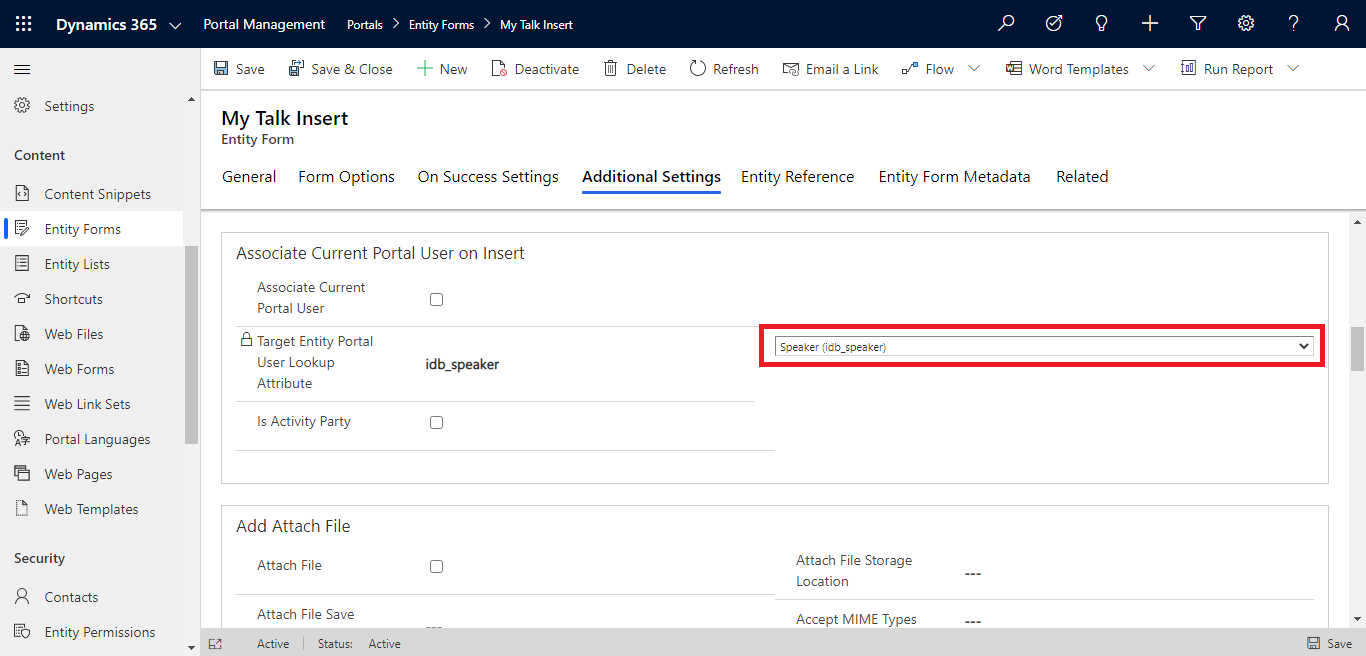
Task: Toggle the Attach File checkbox
Action: (436, 566)
